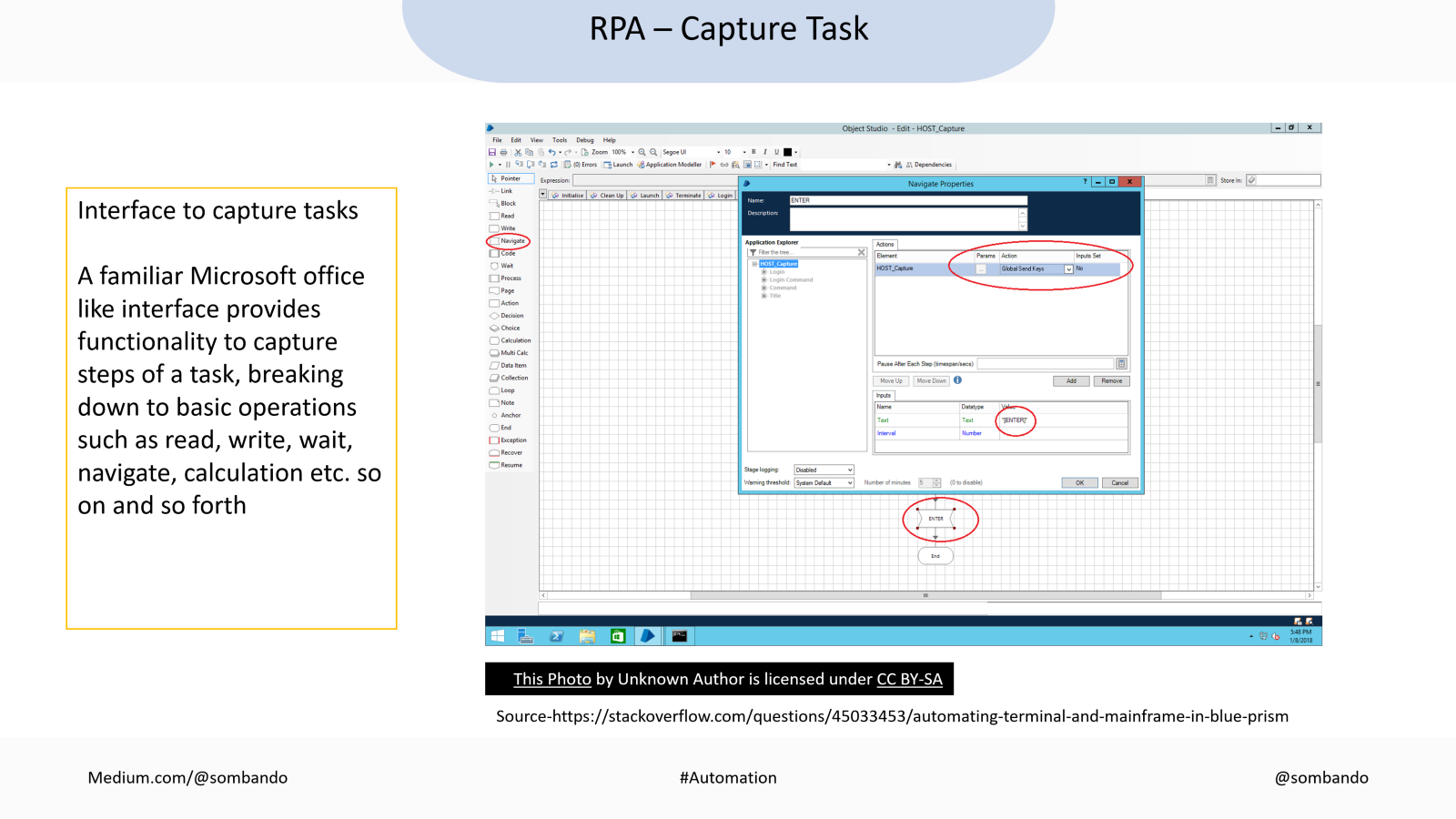Click the black font color swatch

[x=788, y=152]
